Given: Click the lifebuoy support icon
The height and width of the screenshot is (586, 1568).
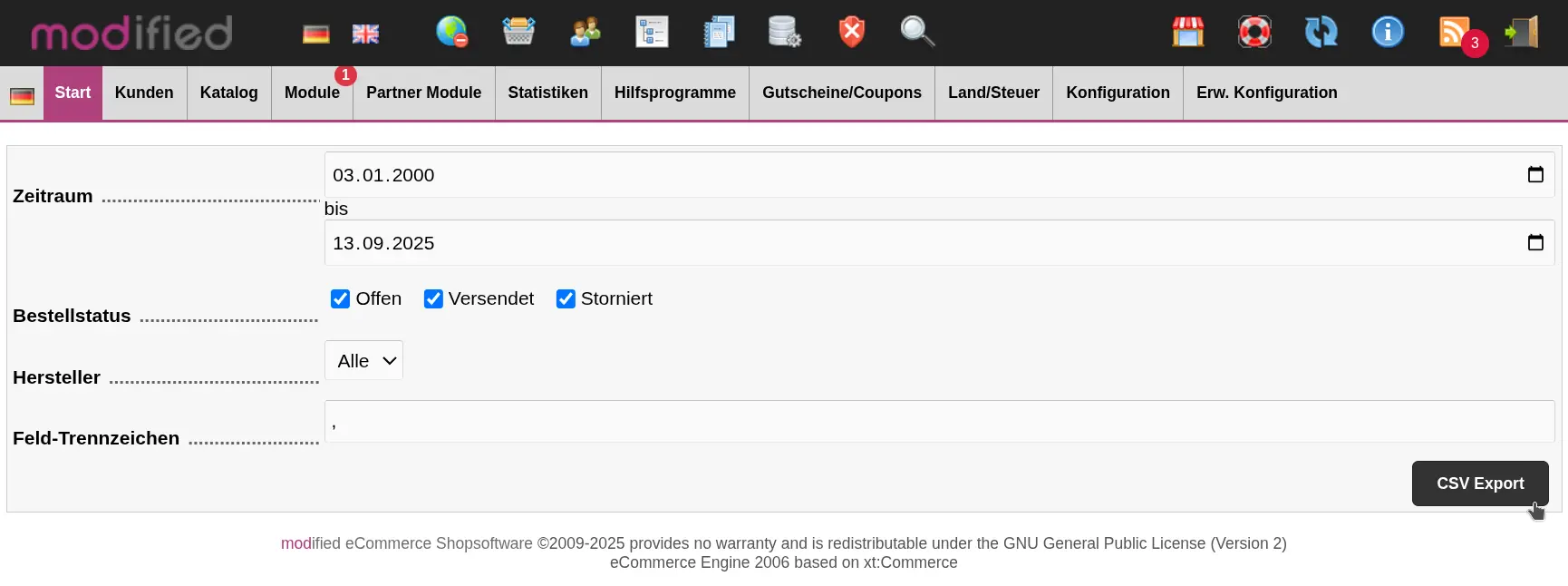Looking at the screenshot, I should (x=1254, y=32).
